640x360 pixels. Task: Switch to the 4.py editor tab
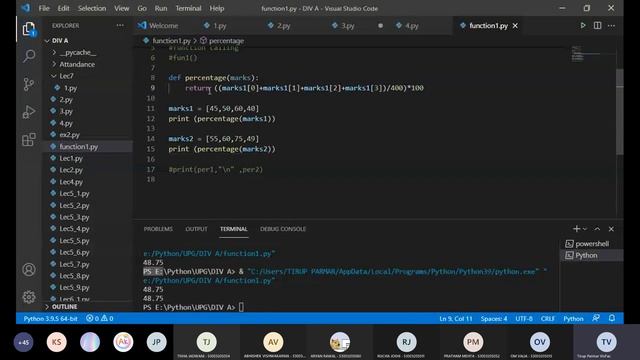[x=412, y=25]
